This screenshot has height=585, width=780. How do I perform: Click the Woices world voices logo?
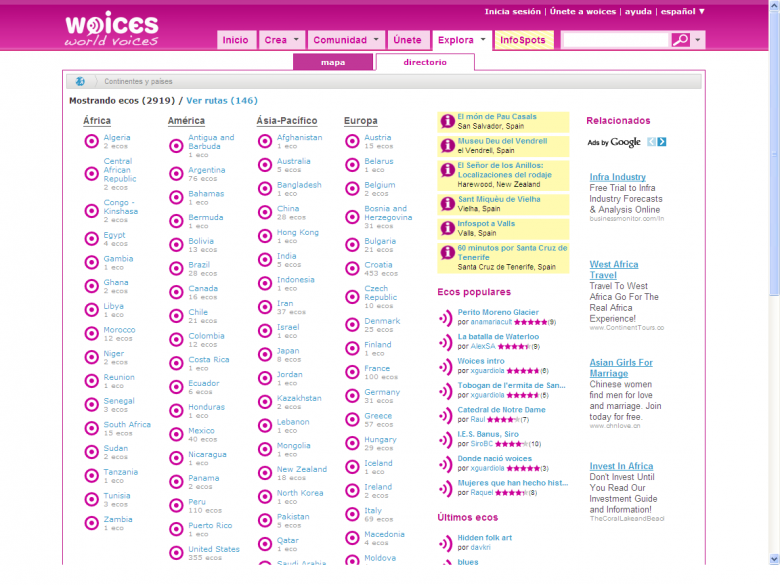point(111,29)
